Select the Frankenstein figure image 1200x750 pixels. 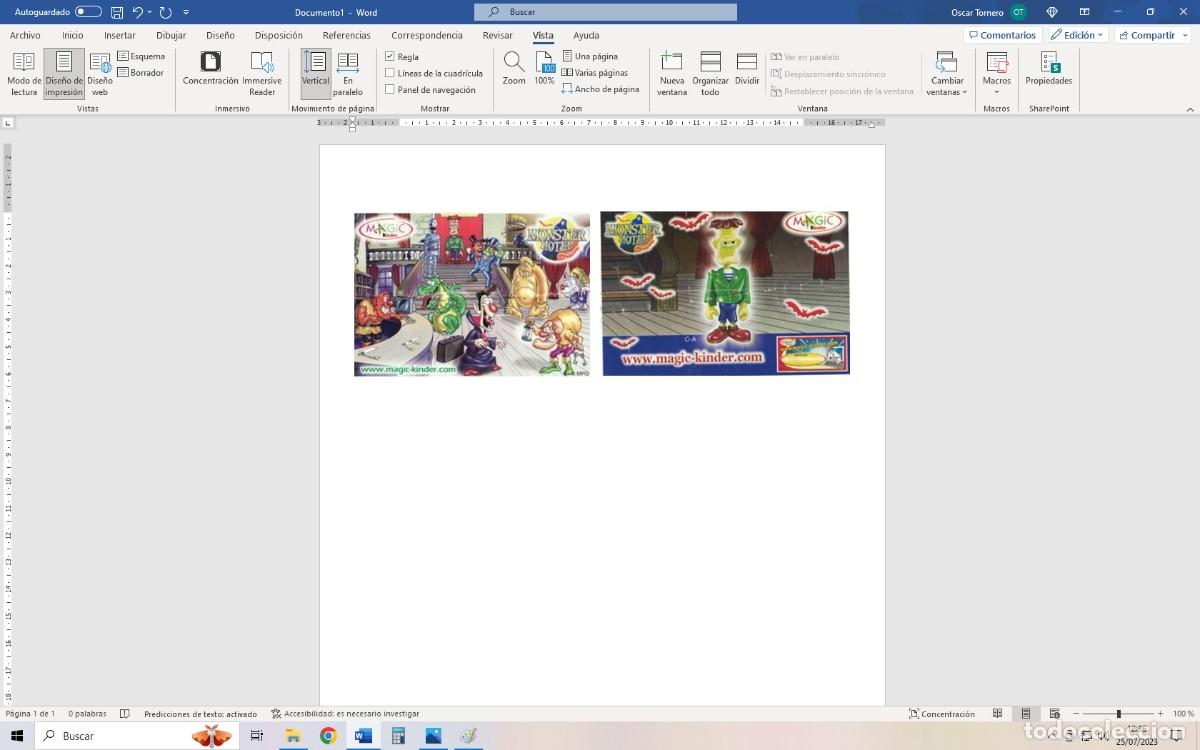725,293
